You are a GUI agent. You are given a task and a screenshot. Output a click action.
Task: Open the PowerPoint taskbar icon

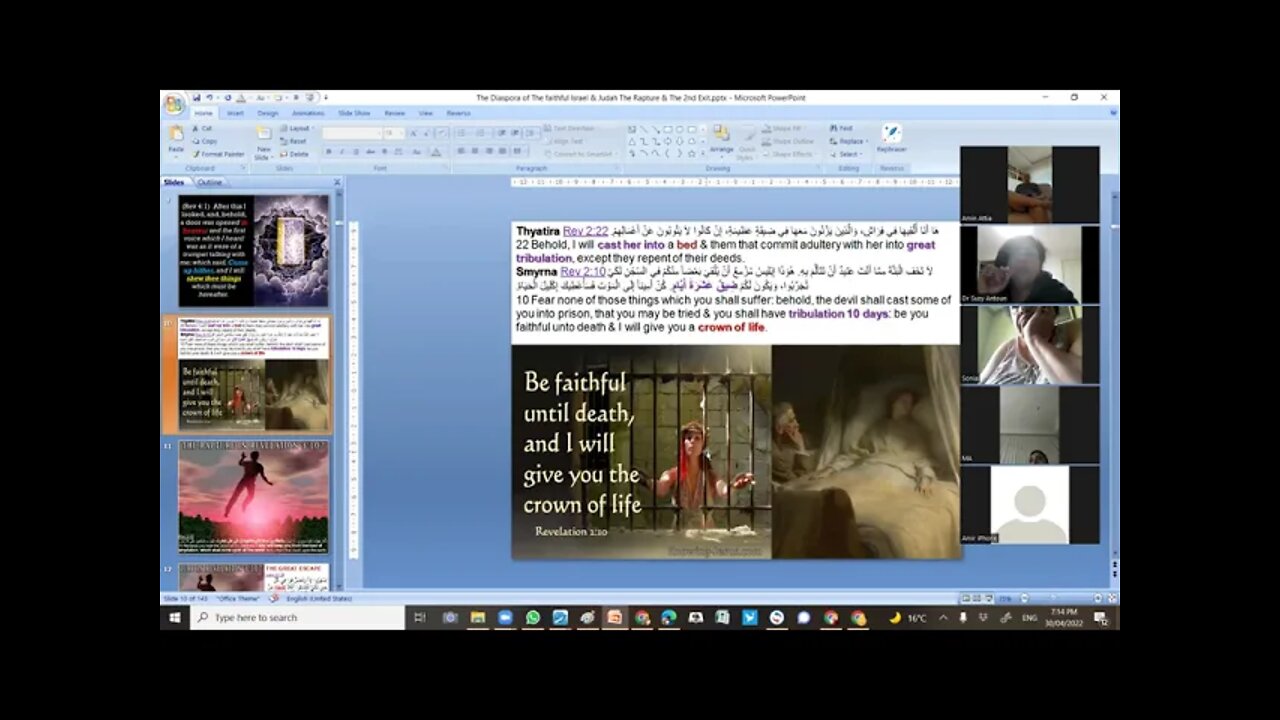tap(615, 618)
